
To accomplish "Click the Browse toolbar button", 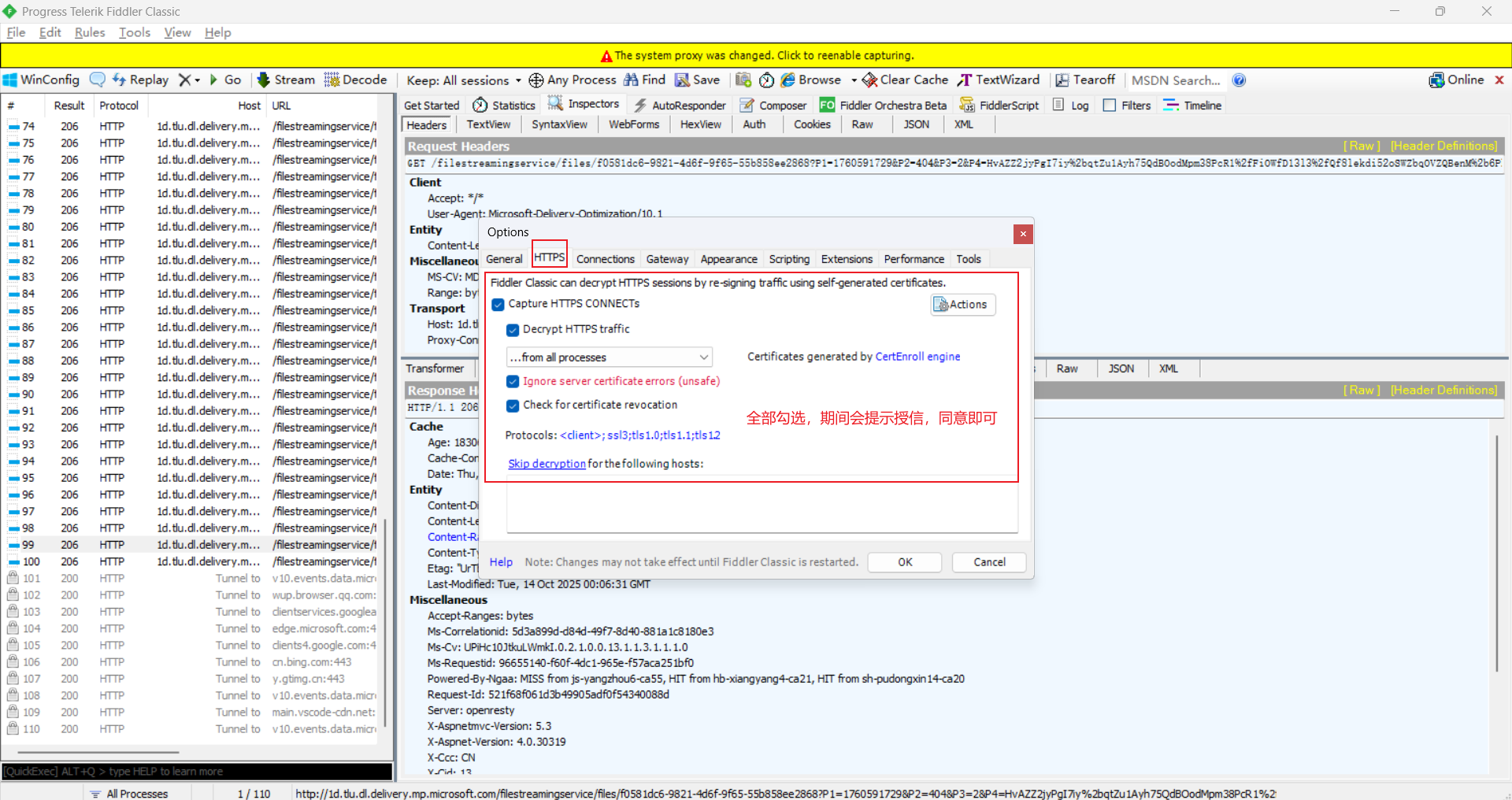I will pyautogui.click(x=811, y=80).
